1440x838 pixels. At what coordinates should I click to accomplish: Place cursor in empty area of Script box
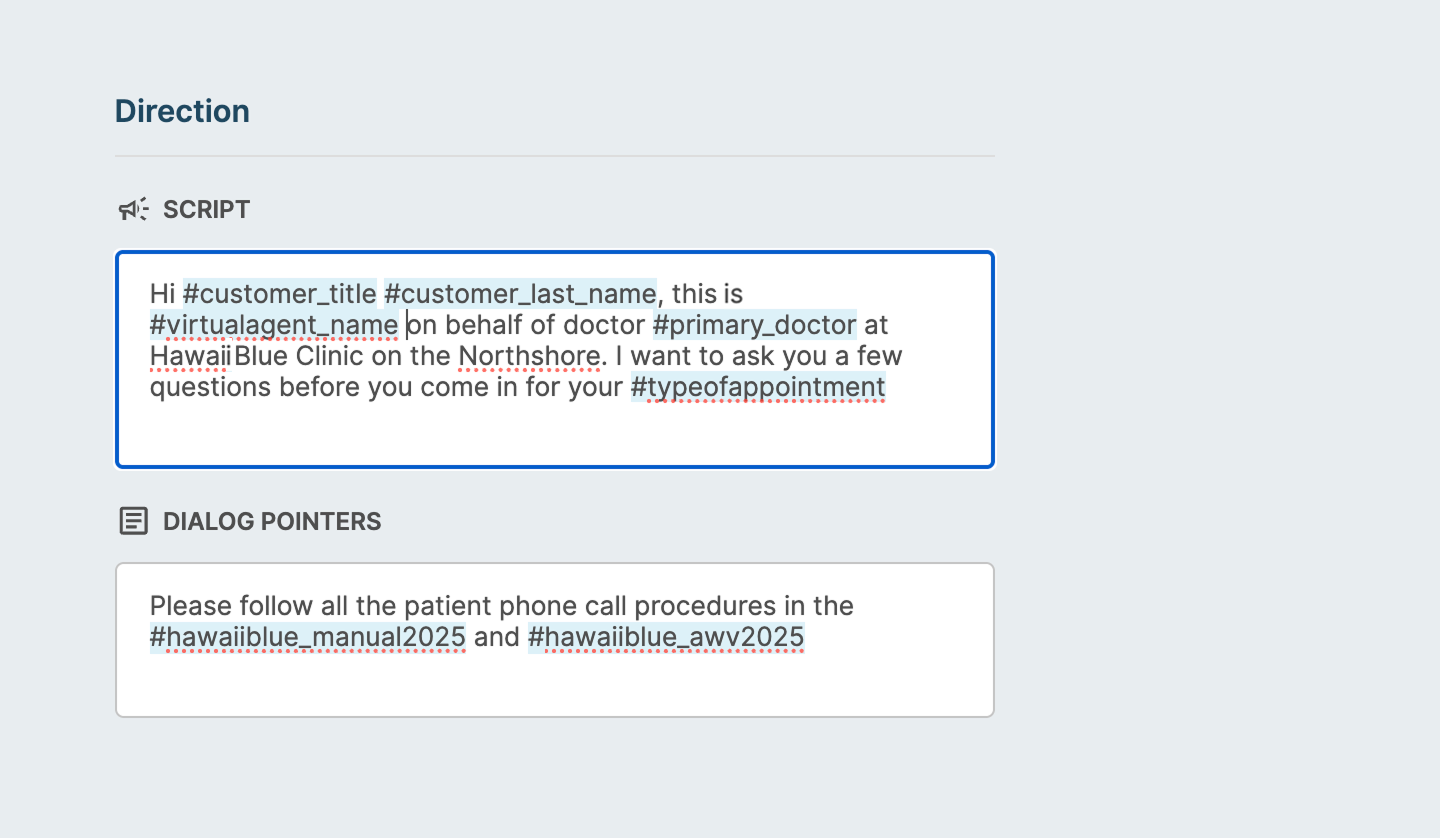click(555, 435)
